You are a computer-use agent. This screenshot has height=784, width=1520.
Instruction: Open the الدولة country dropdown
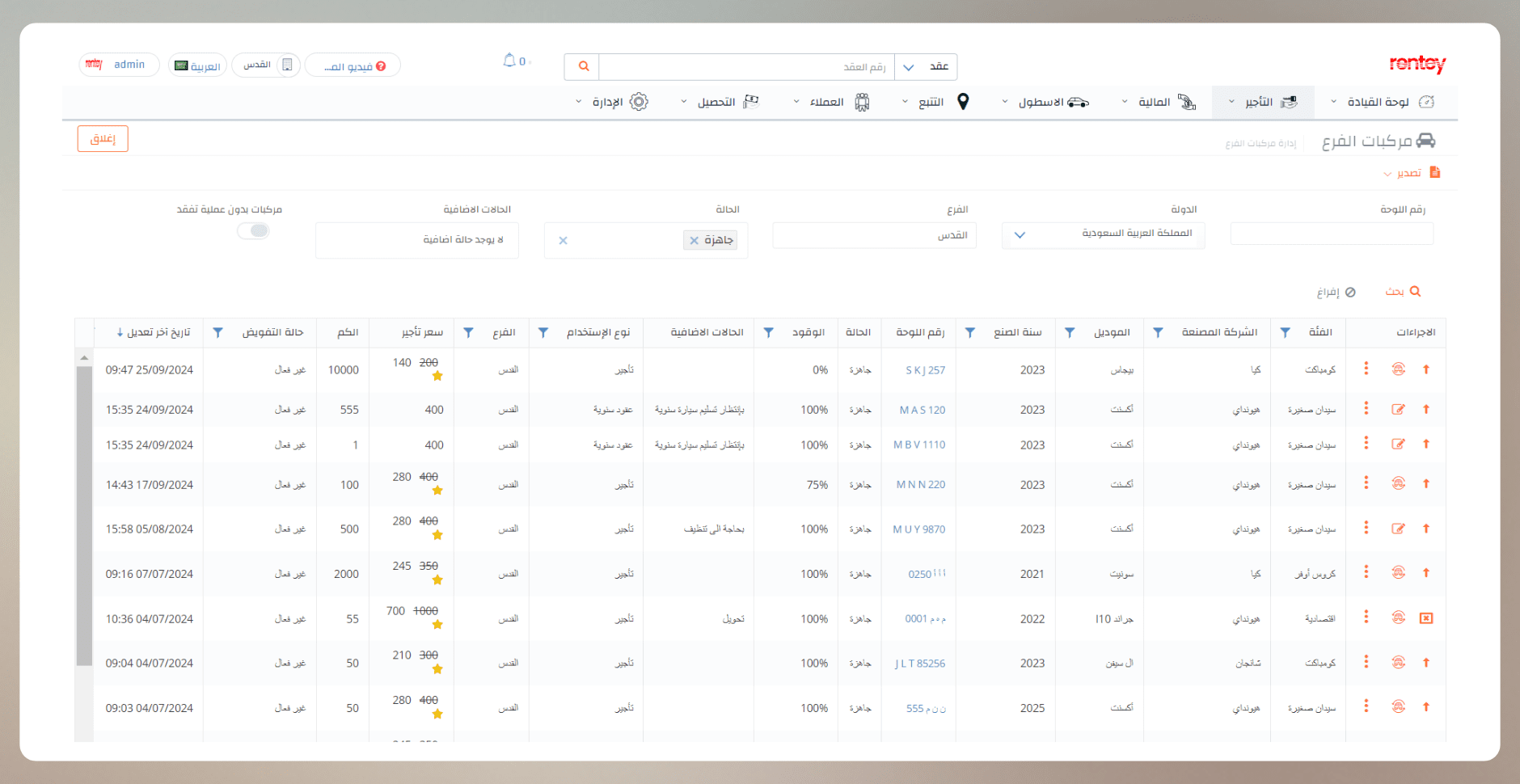pos(1103,234)
